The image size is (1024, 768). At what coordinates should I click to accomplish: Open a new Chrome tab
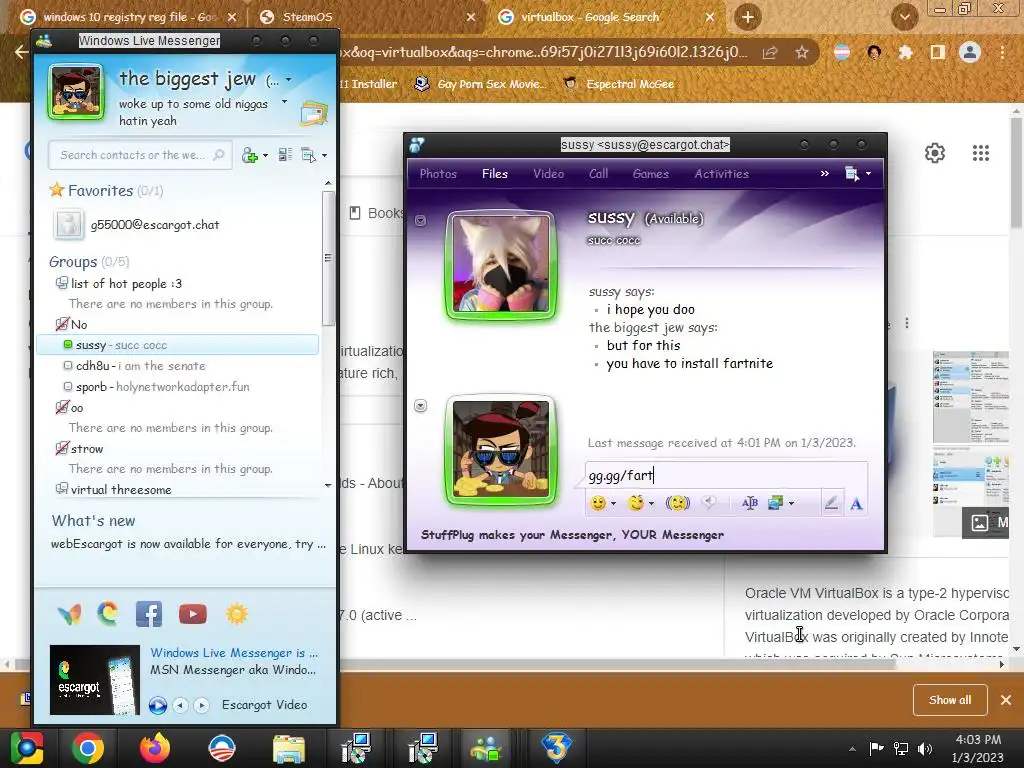748,18
